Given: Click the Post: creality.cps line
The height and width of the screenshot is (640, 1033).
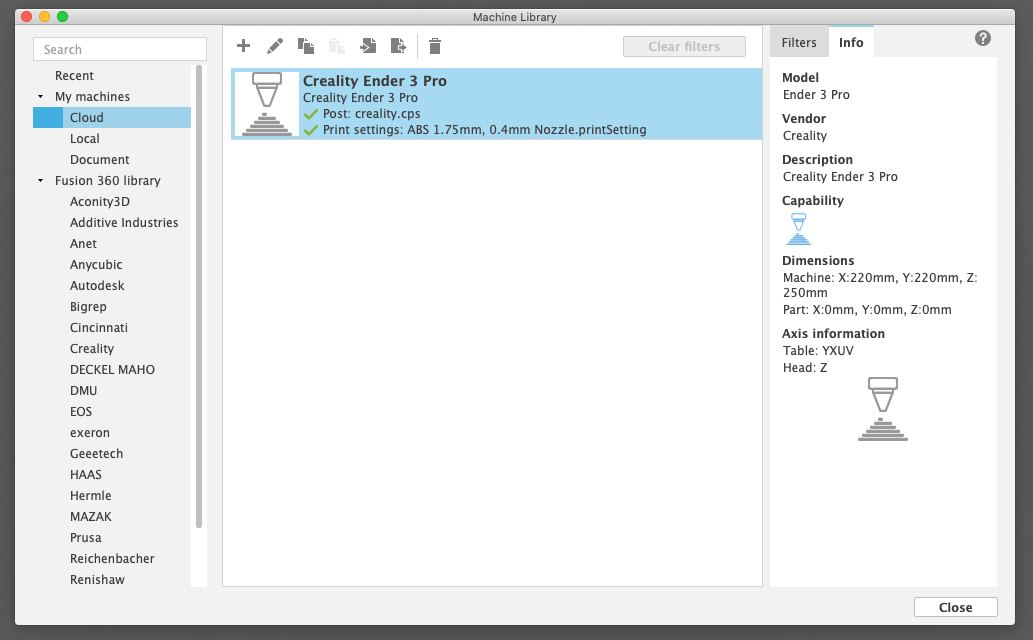Looking at the screenshot, I should click(371, 113).
